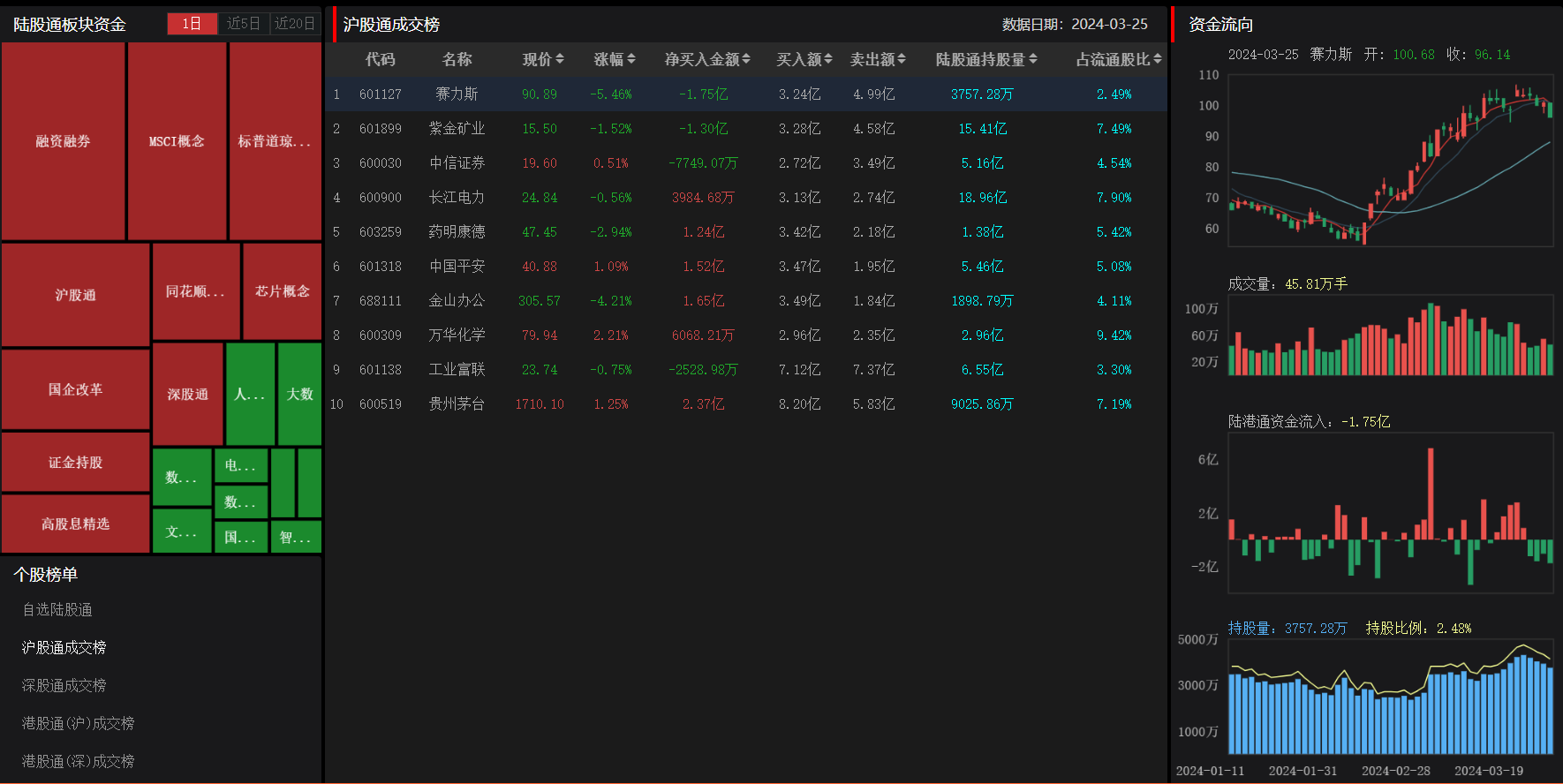Click the 代码 column header
Screen dimensions: 1563x784
(380, 59)
